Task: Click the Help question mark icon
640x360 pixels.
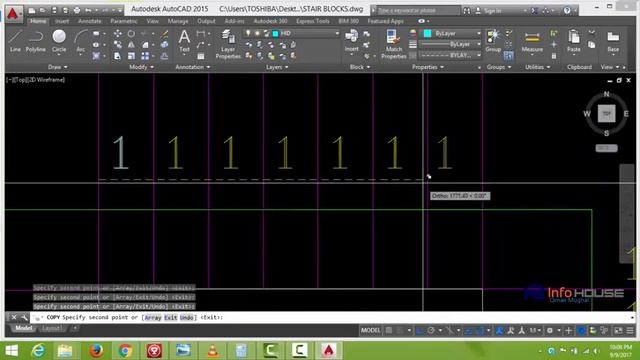Action: tap(567, 10)
